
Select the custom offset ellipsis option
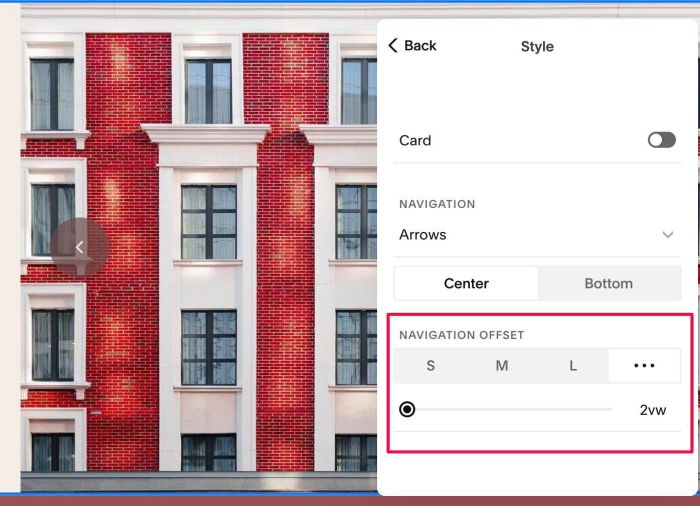[x=644, y=366]
